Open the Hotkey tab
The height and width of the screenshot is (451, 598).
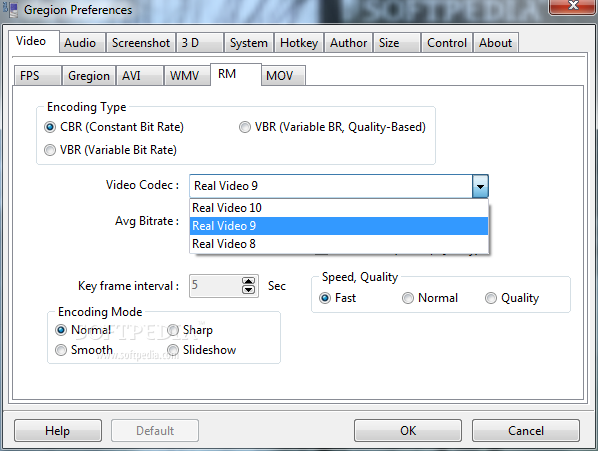[299, 43]
